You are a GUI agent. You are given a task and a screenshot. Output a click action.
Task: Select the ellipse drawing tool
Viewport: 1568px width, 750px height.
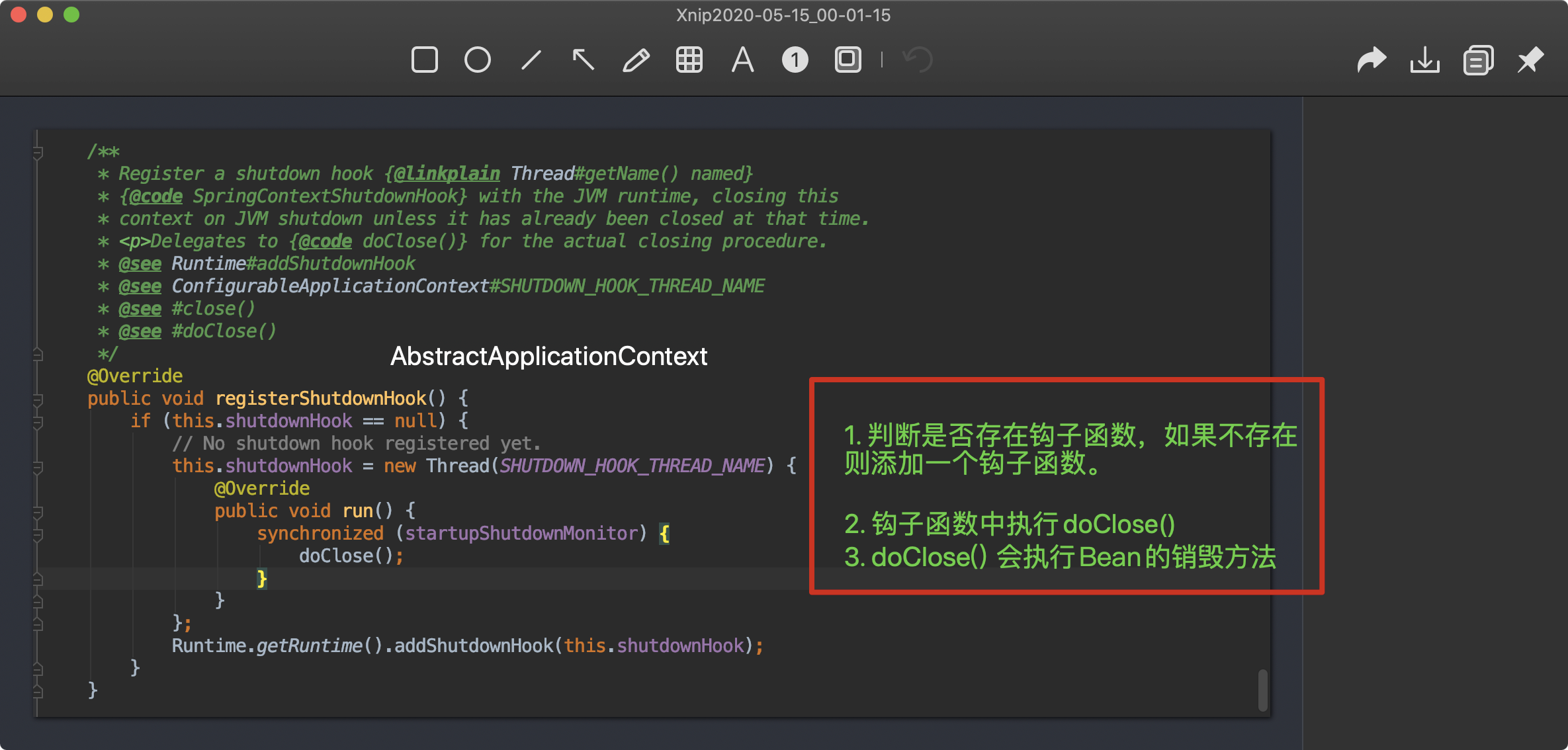click(x=478, y=60)
